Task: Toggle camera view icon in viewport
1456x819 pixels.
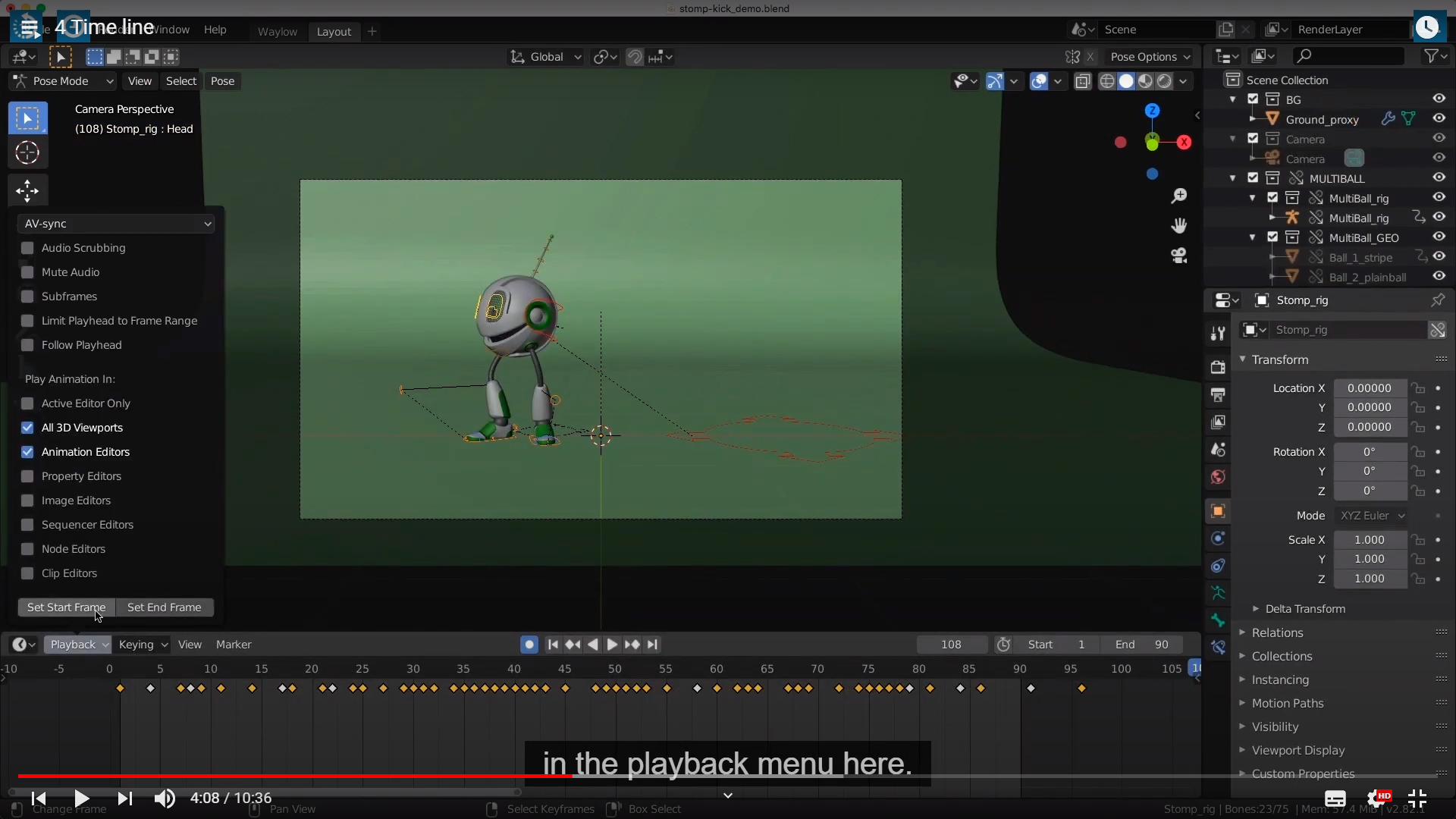Action: 1179,256
